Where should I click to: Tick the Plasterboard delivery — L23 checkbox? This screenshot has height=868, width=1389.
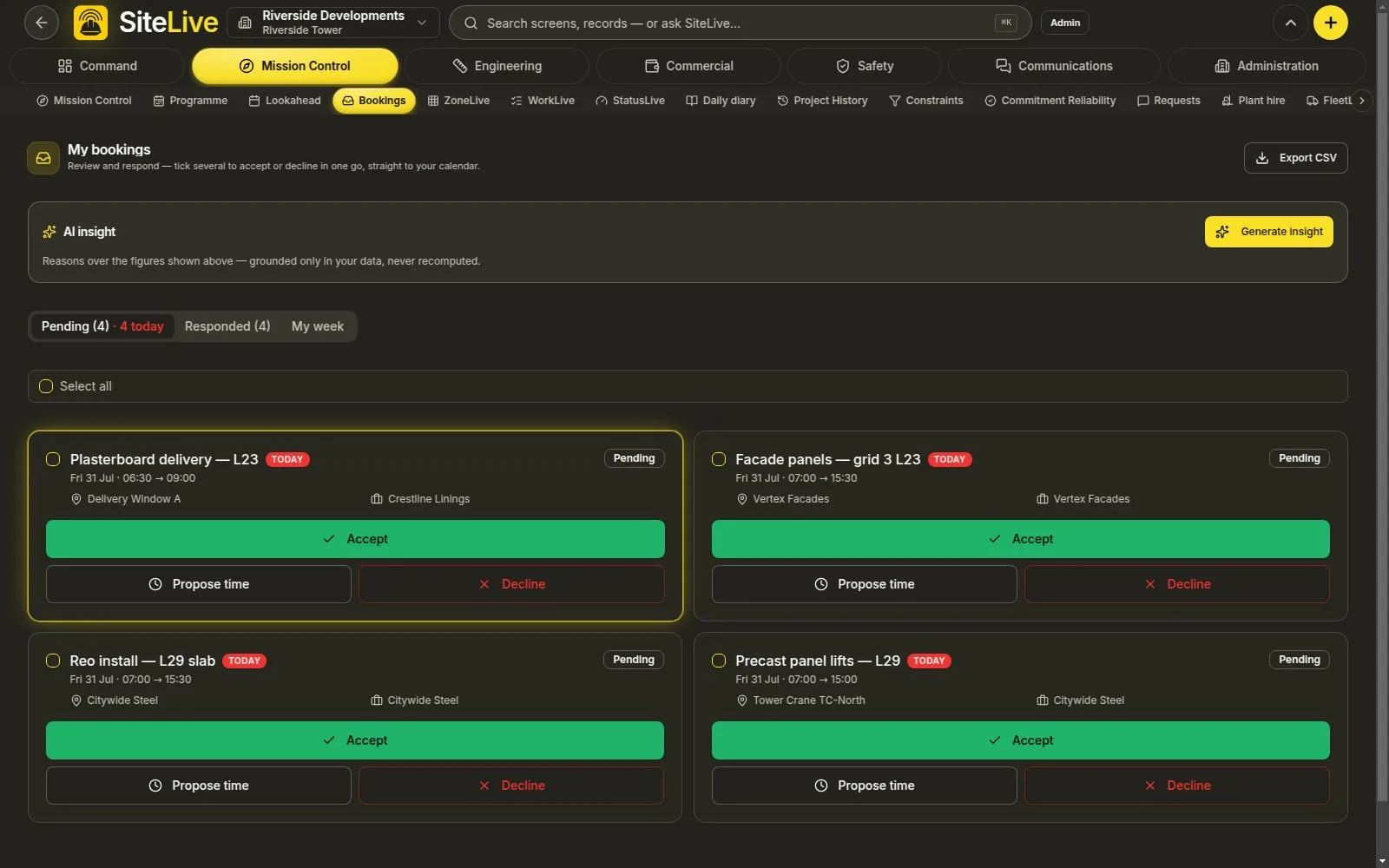pos(53,459)
